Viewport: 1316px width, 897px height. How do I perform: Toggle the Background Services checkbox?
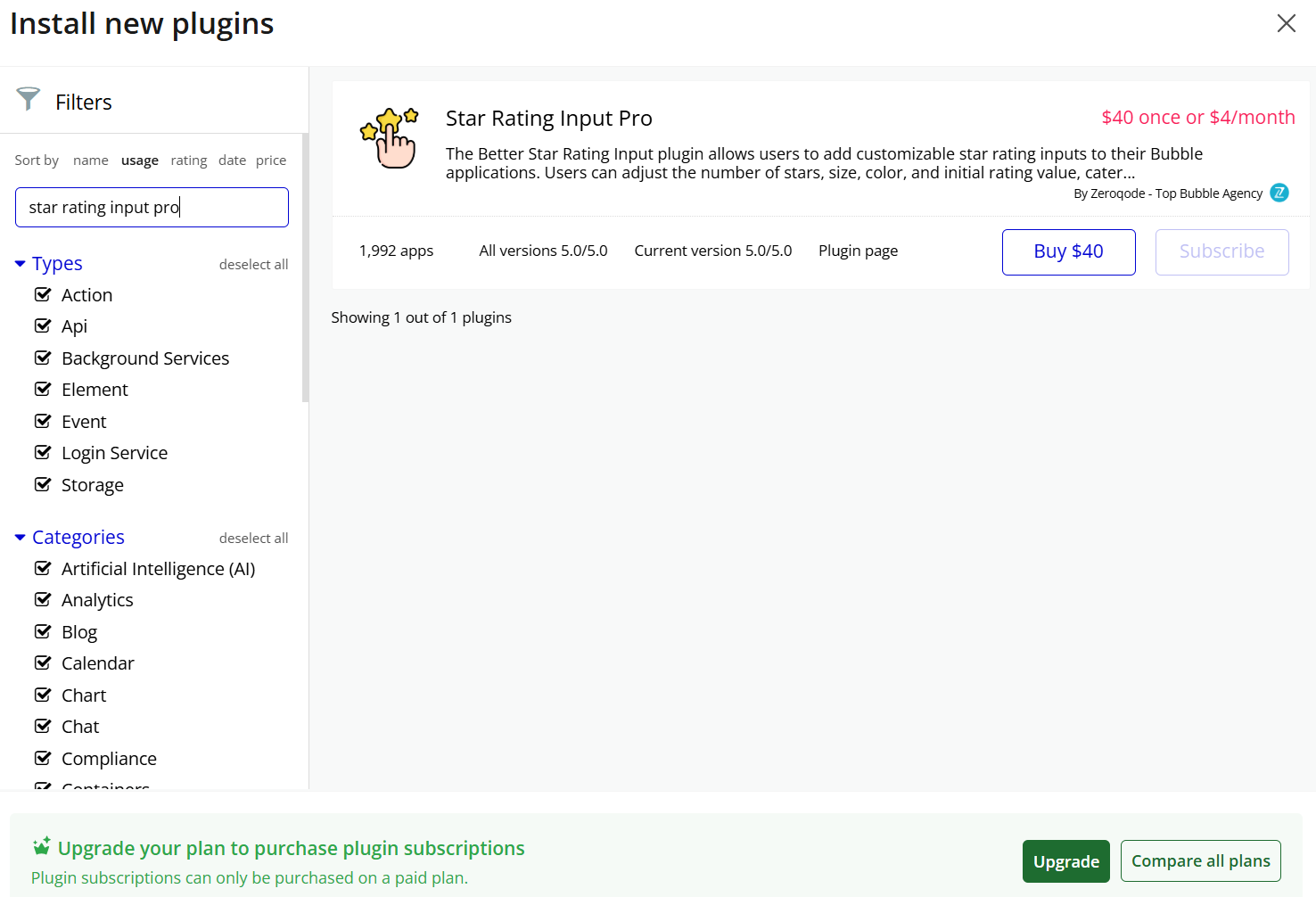pyautogui.click(x=43, y=358)
